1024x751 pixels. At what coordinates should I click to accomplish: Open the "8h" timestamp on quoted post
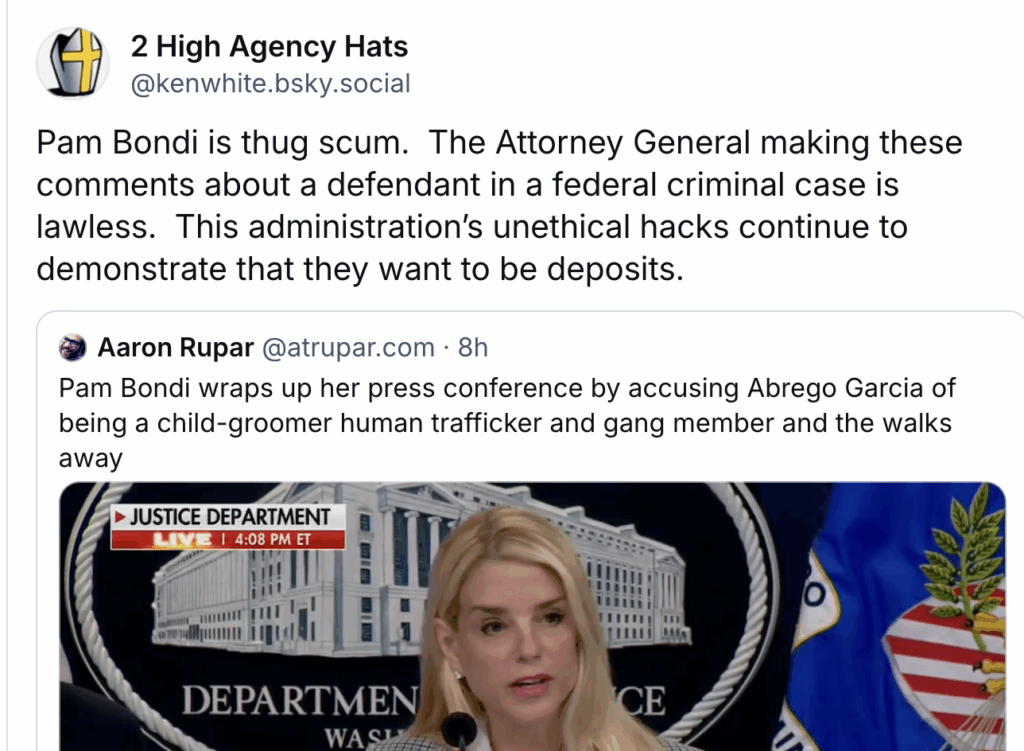(x=473, y=347)
